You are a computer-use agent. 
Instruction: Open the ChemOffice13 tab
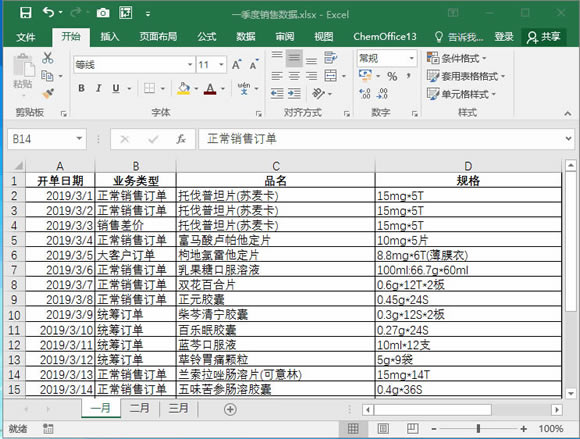click(385, 37)
